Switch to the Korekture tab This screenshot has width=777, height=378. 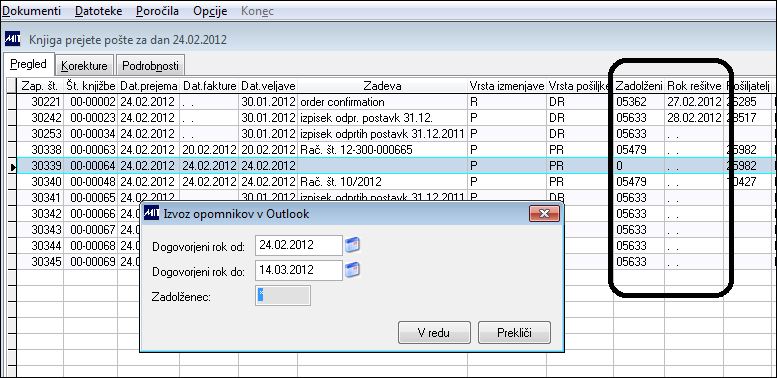pos(84,66)
